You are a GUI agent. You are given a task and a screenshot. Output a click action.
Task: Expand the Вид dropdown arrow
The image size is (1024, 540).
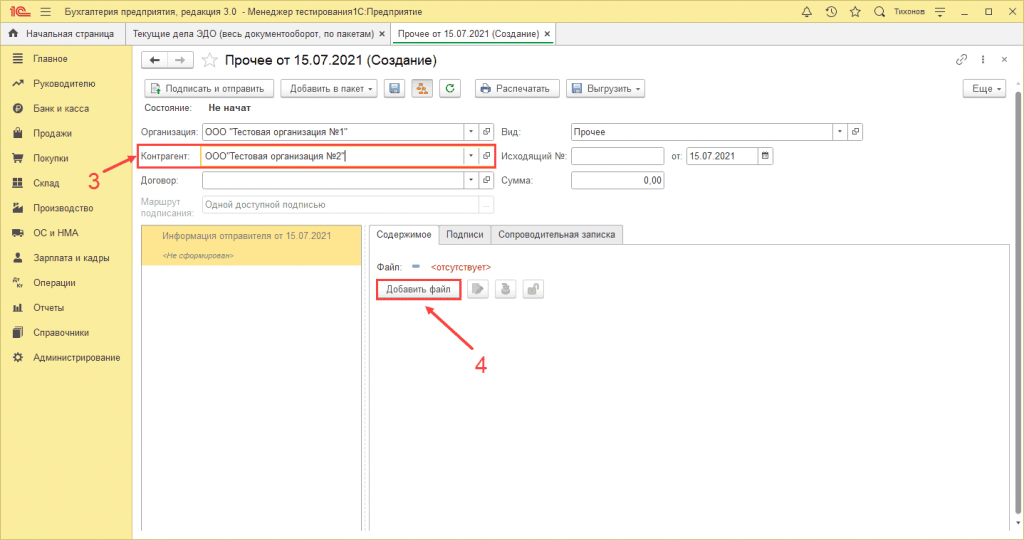pos(839,131)
